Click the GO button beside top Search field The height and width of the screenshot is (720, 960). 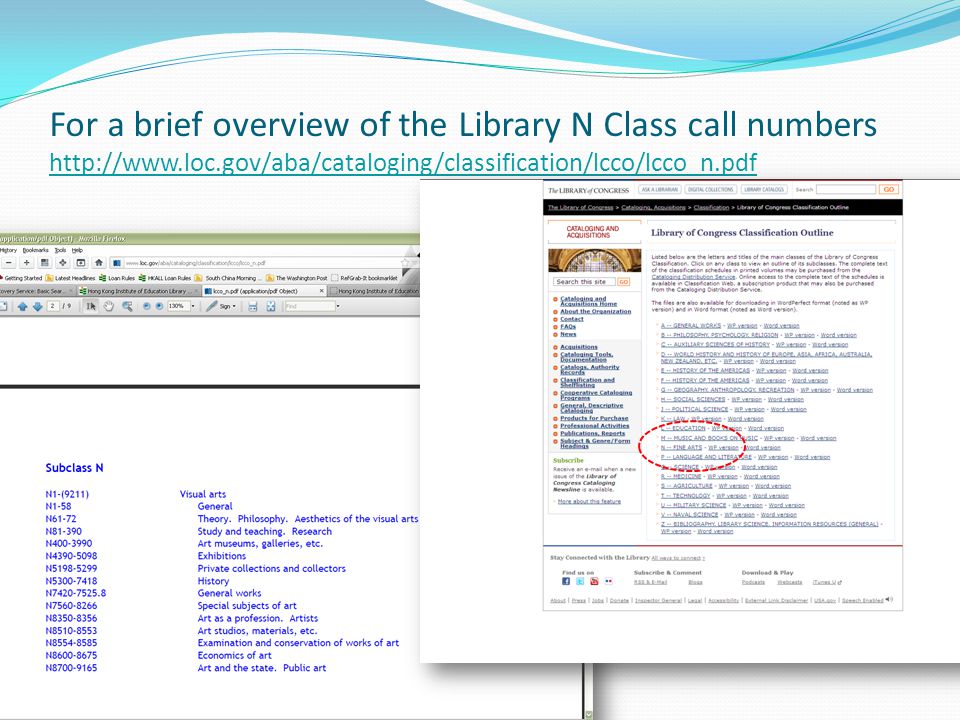click(x=888, y=190)
